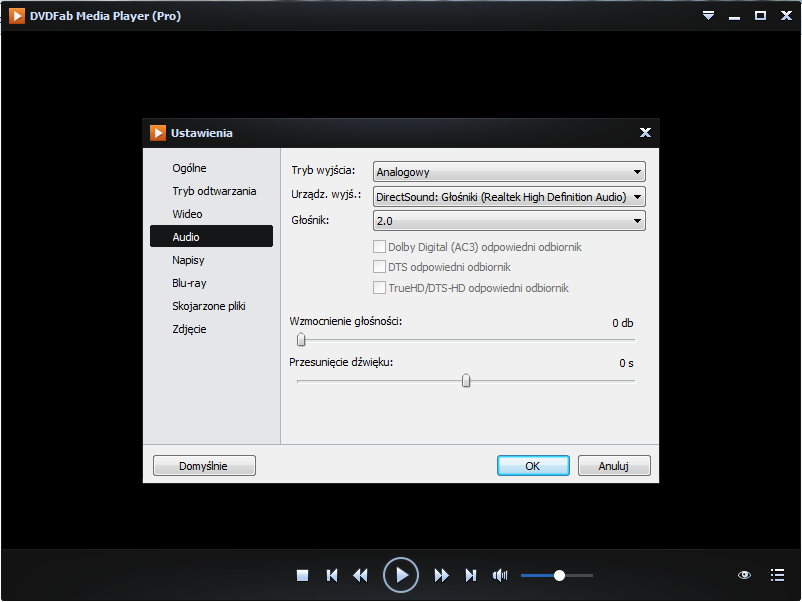
Task: Enable TrueHD/DTS-HD odpowiedni odbiornik checkbox
Action: (379, 287)
